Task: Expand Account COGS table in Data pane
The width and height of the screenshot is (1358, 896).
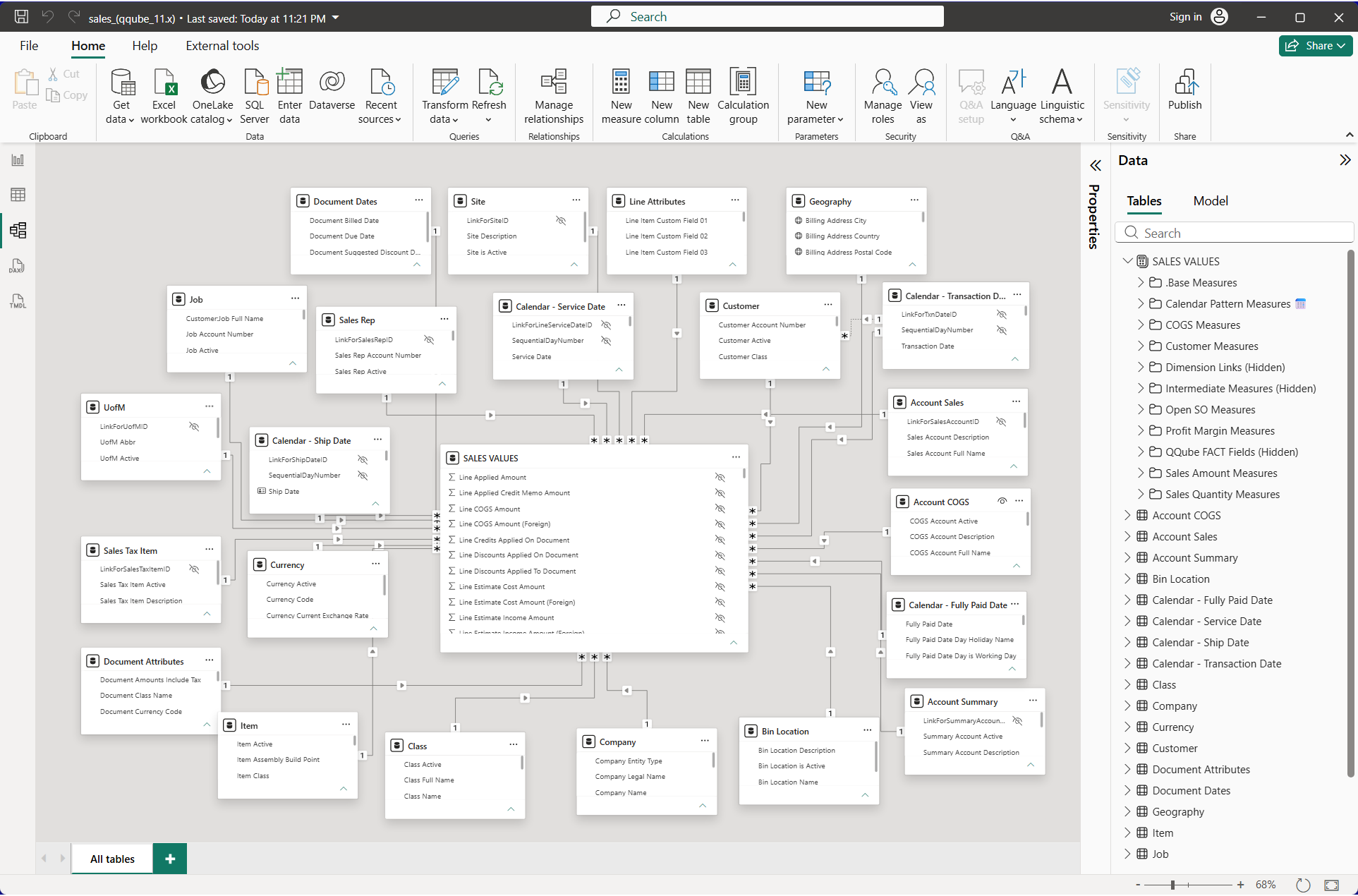Action: point(1127,515)
